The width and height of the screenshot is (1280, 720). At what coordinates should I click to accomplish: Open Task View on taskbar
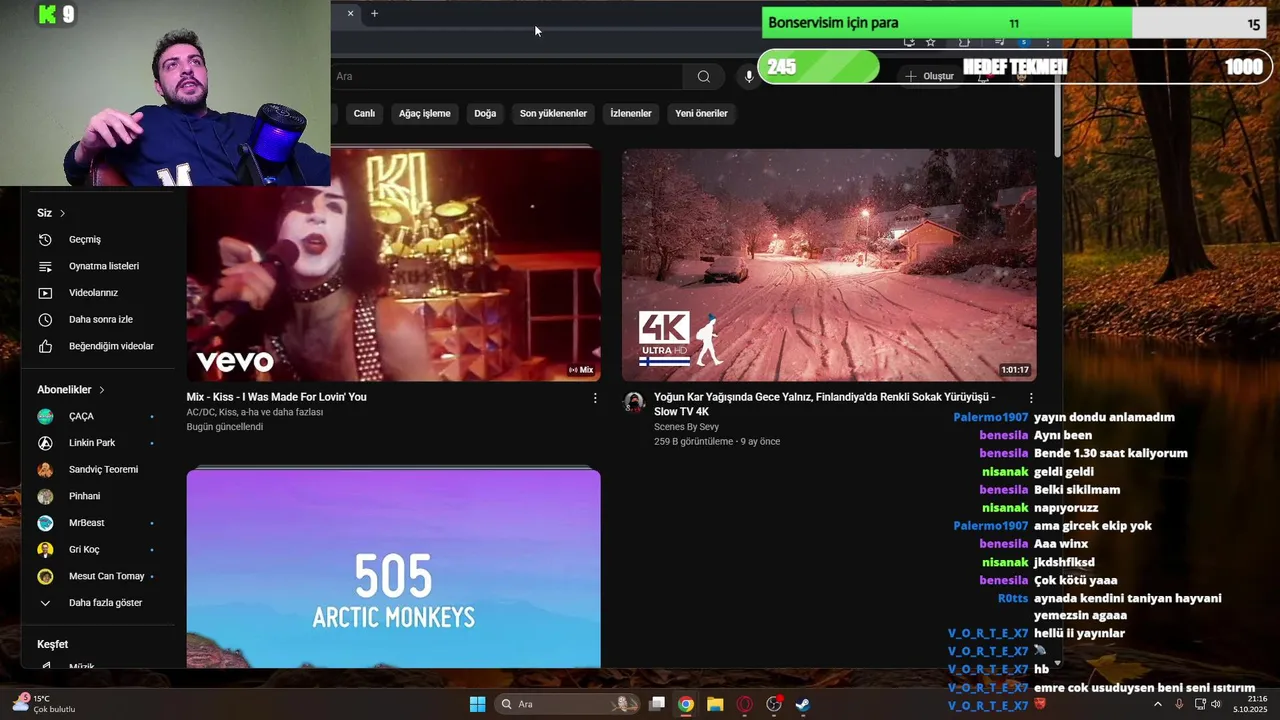tap(657, 704)
